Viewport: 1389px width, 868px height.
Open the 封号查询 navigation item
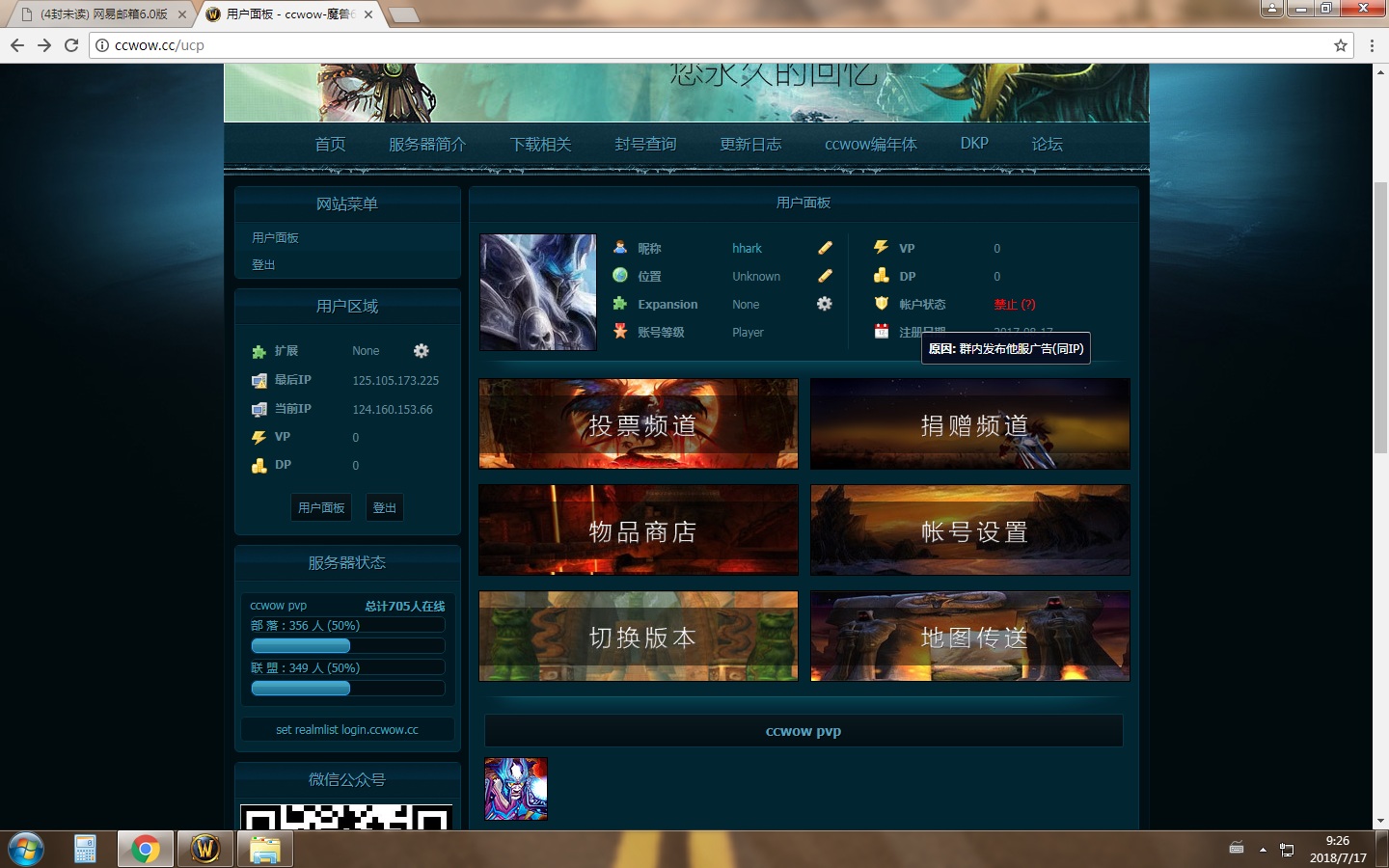tap(644, 144)
